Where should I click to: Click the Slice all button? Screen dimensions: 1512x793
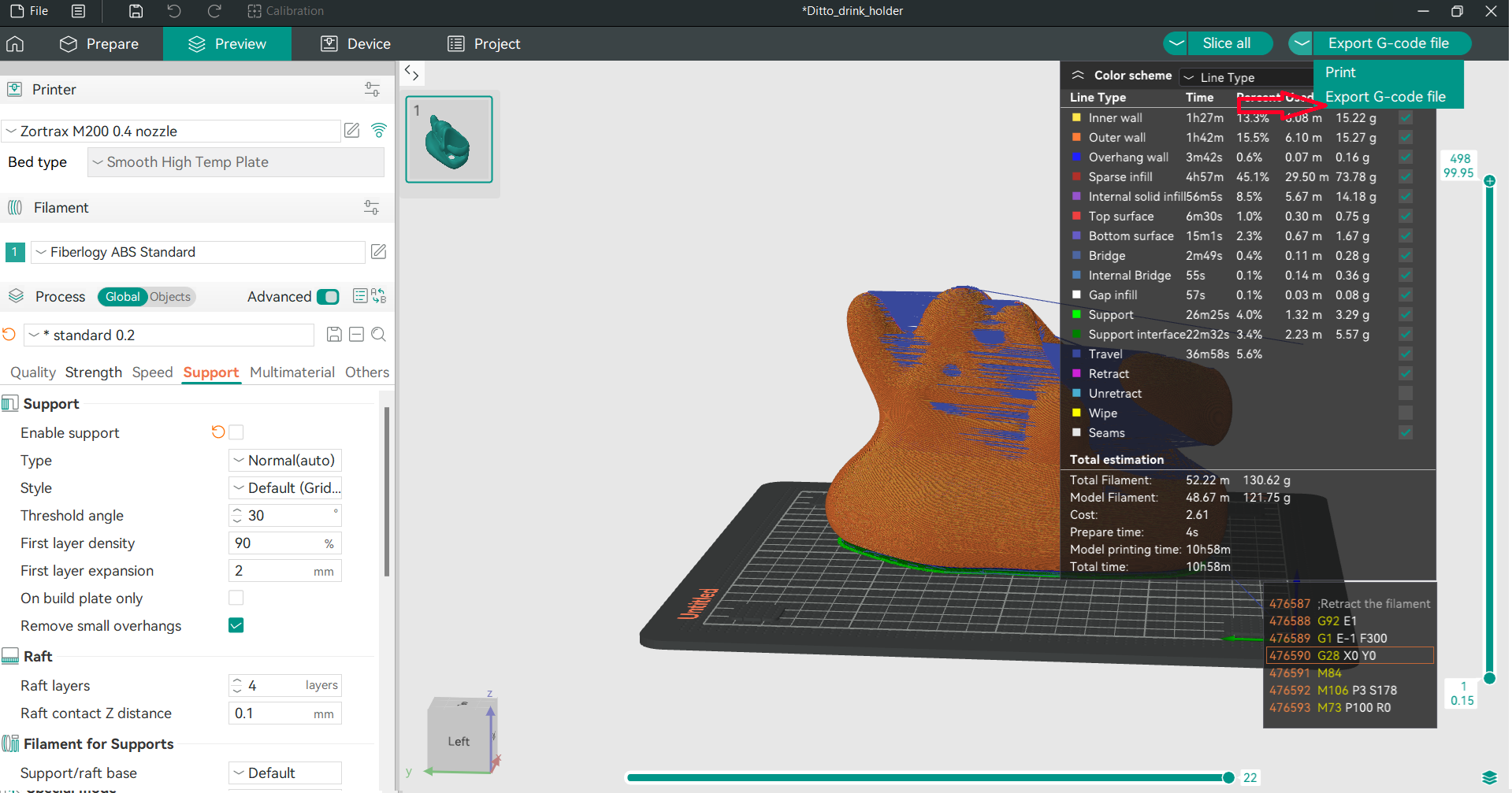point(1226,43)
